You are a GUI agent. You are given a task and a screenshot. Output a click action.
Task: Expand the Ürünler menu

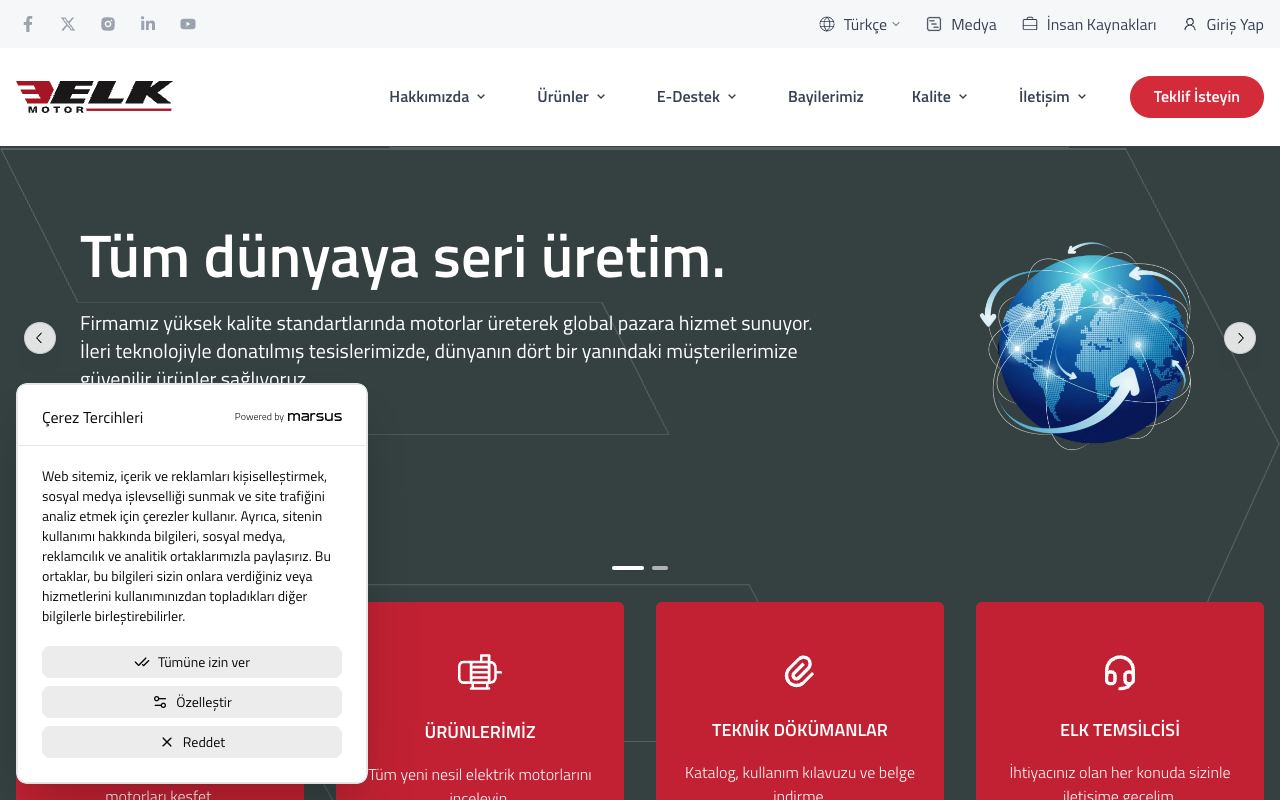click(x=571, y=97)
